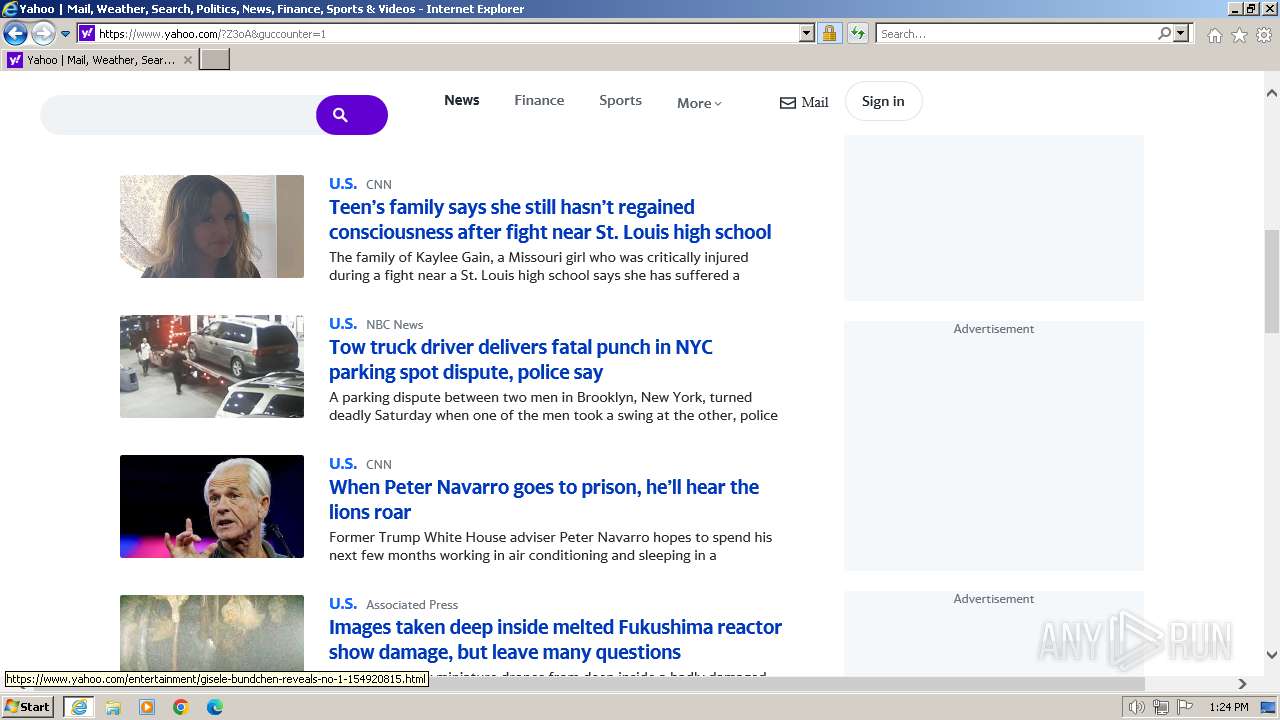The height and width of the screenshot is (720, 1280).
Task: Open the News navigation item
Action: click(x=462, y=100)
